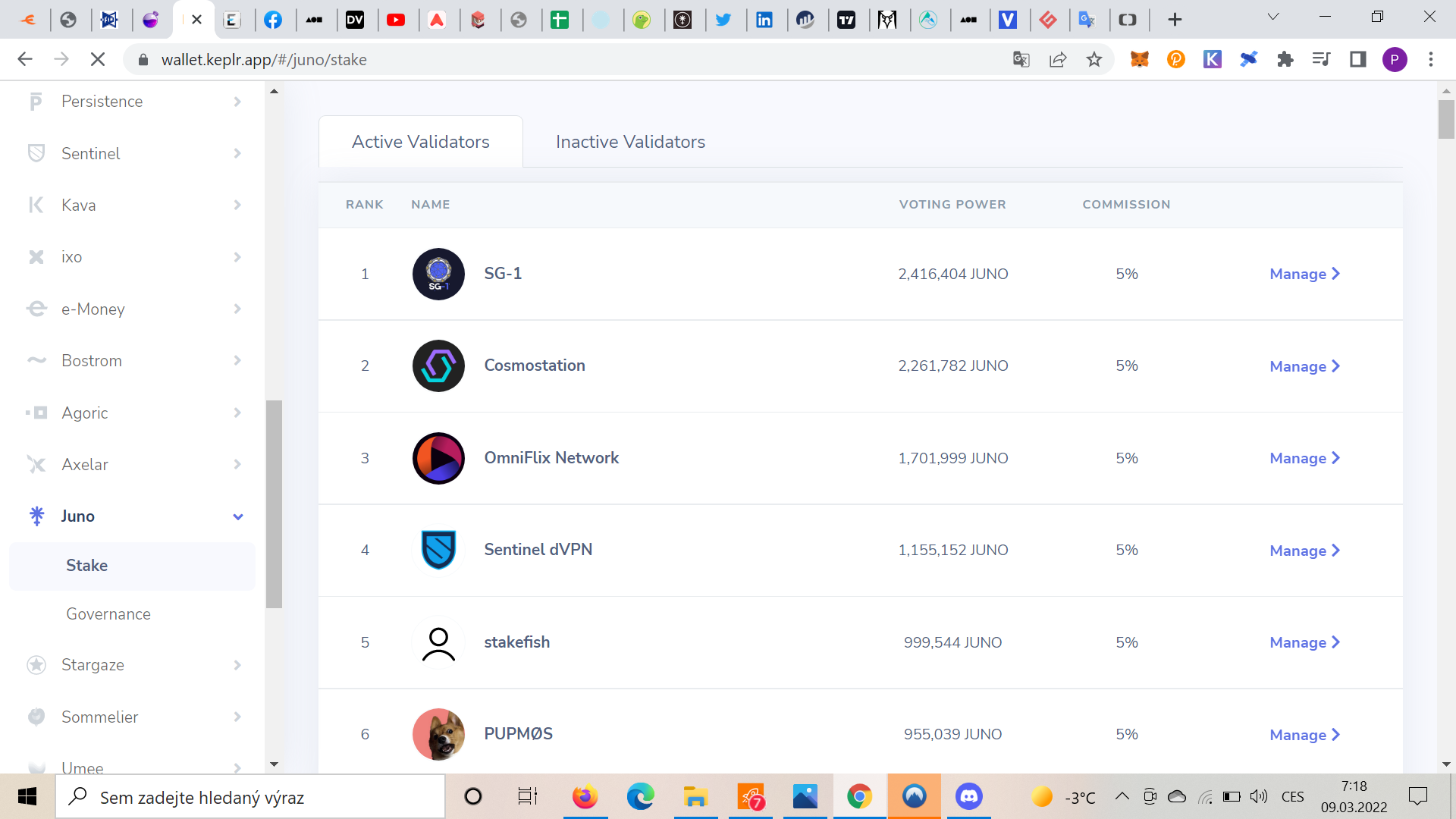This screenshot has height=819, width=1456.
Task: Click the PUPMØS dog avatar
Action: 438,734
